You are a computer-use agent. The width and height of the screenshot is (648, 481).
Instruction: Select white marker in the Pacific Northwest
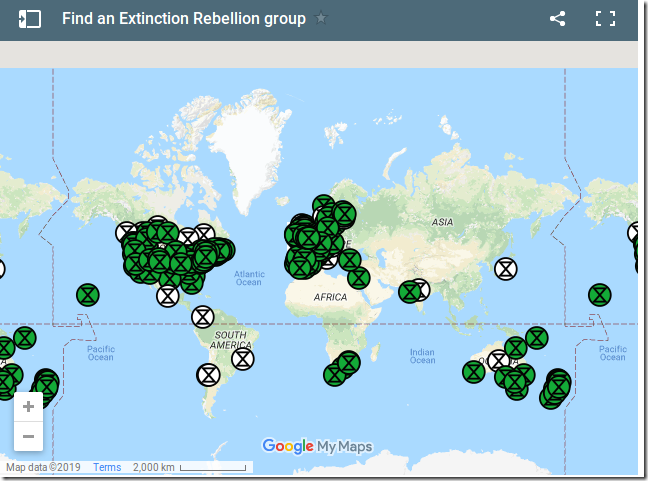(x=124, y=231)
